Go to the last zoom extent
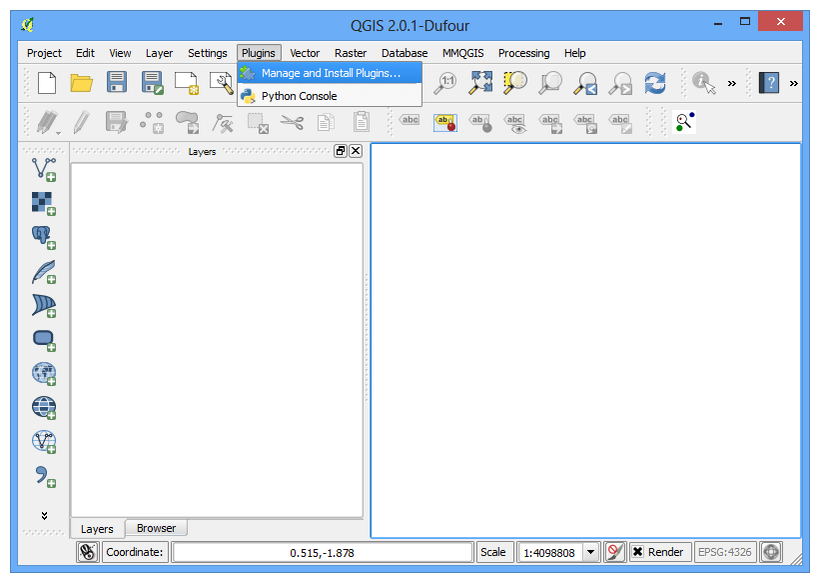 click(x=585, y=83)
